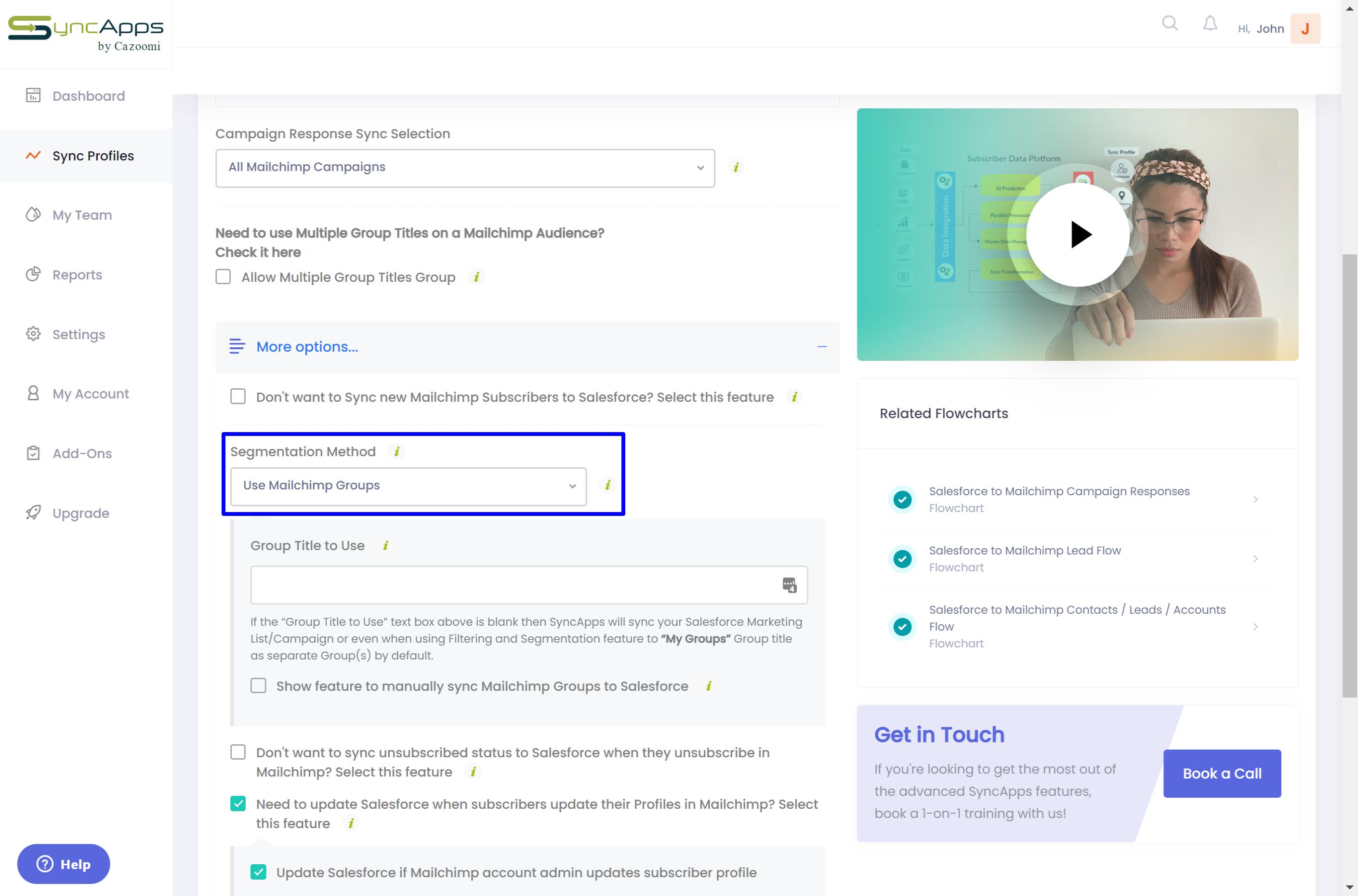Expand Lead Flow flowchart chevron
Screen dimensions: 1358x896
tap(1255, 559)
